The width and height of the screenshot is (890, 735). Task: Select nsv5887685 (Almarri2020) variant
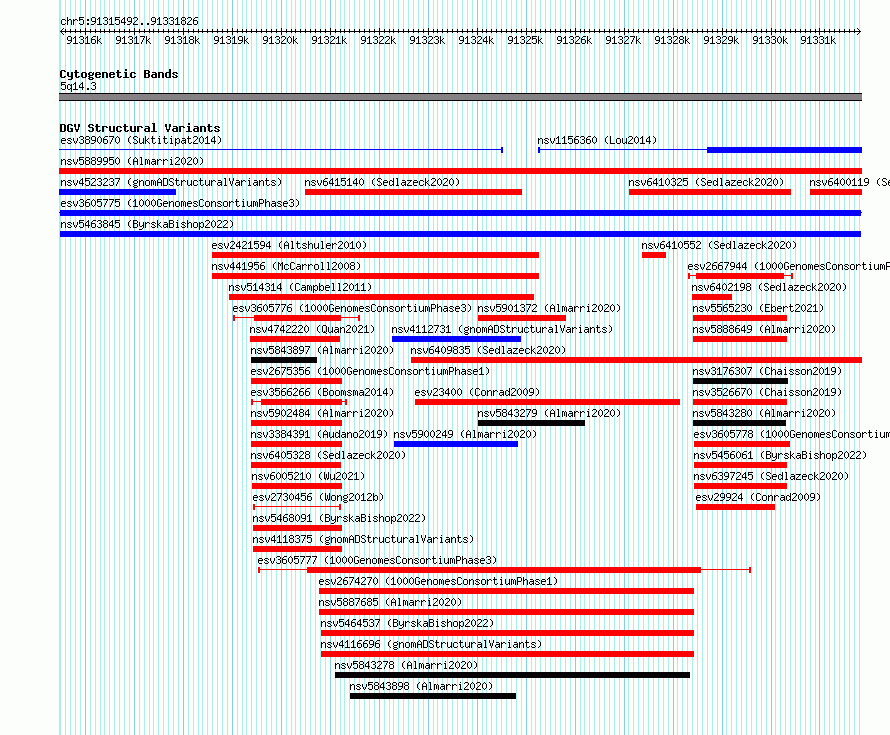pyautogui.click(x=390, y=602)
